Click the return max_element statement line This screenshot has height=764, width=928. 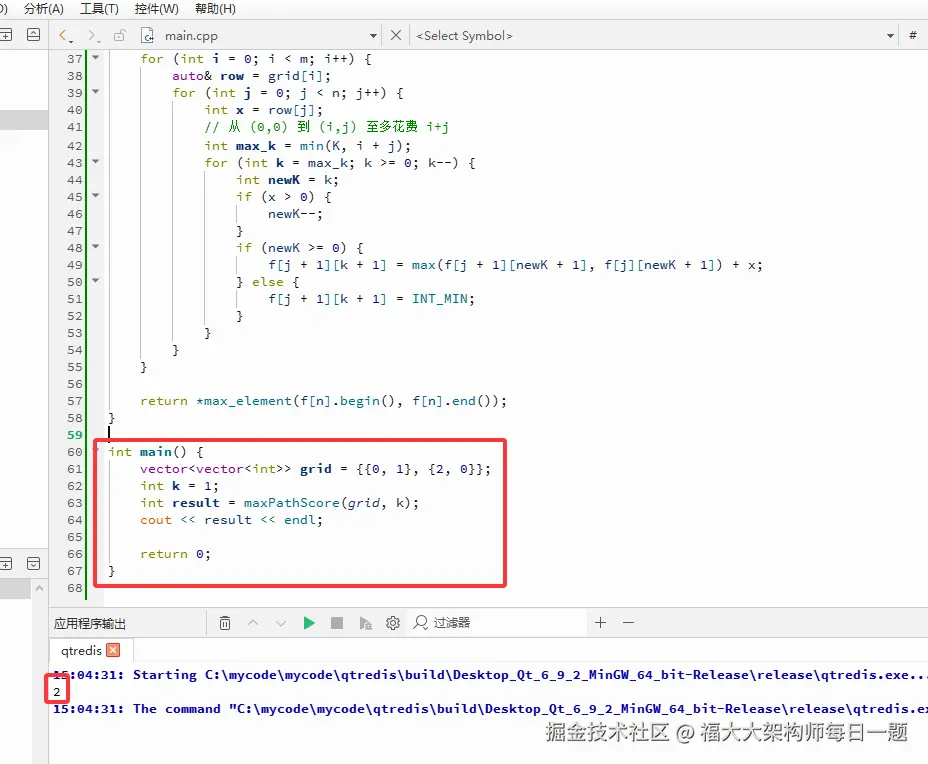(324, 401)
